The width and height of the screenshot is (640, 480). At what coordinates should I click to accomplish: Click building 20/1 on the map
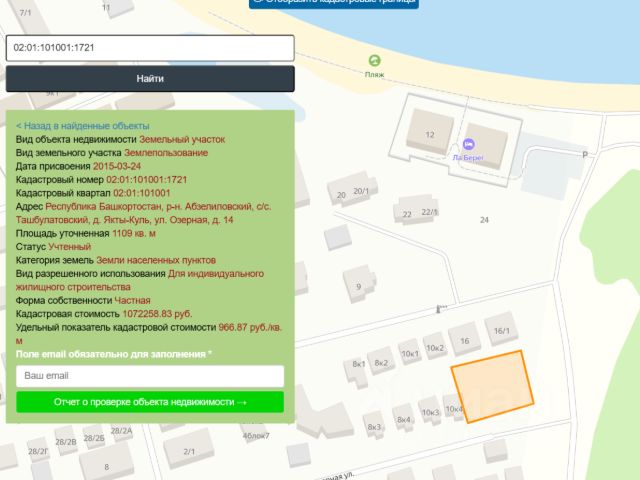361,191
